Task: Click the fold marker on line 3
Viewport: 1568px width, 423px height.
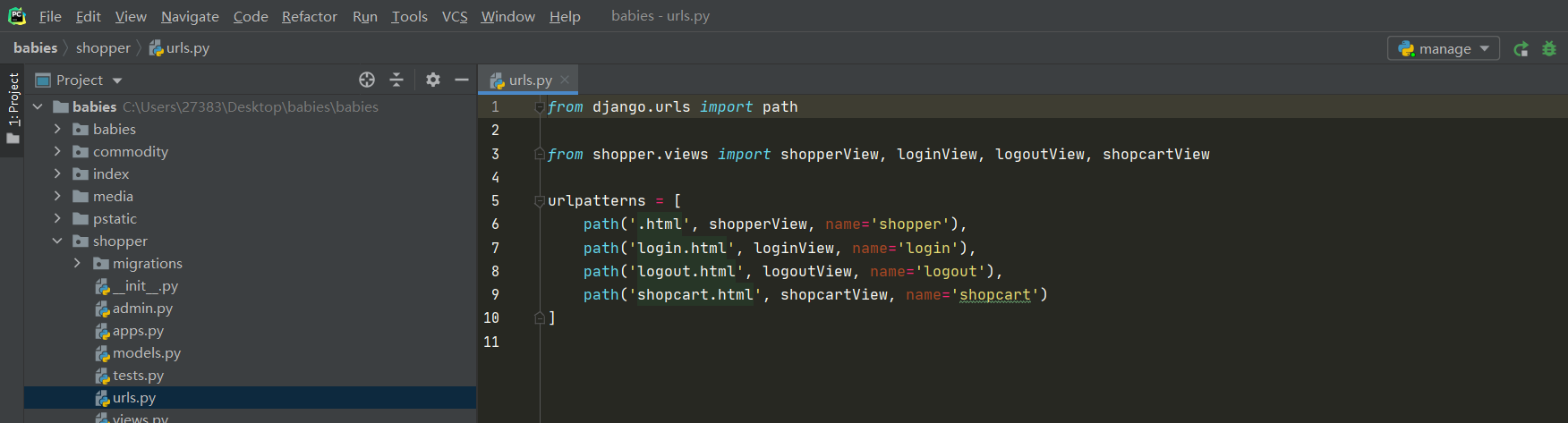Action: (540, 154)
